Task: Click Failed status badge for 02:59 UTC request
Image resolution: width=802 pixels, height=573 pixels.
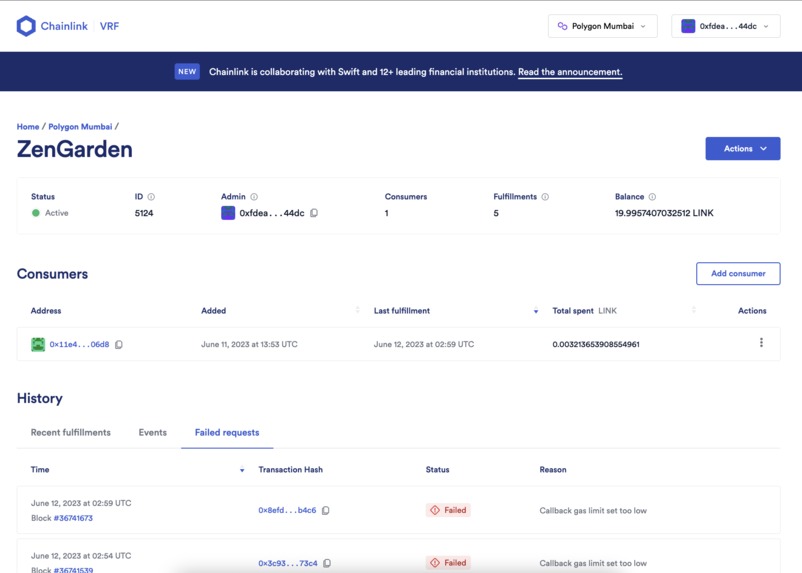Action: (448, 510)
